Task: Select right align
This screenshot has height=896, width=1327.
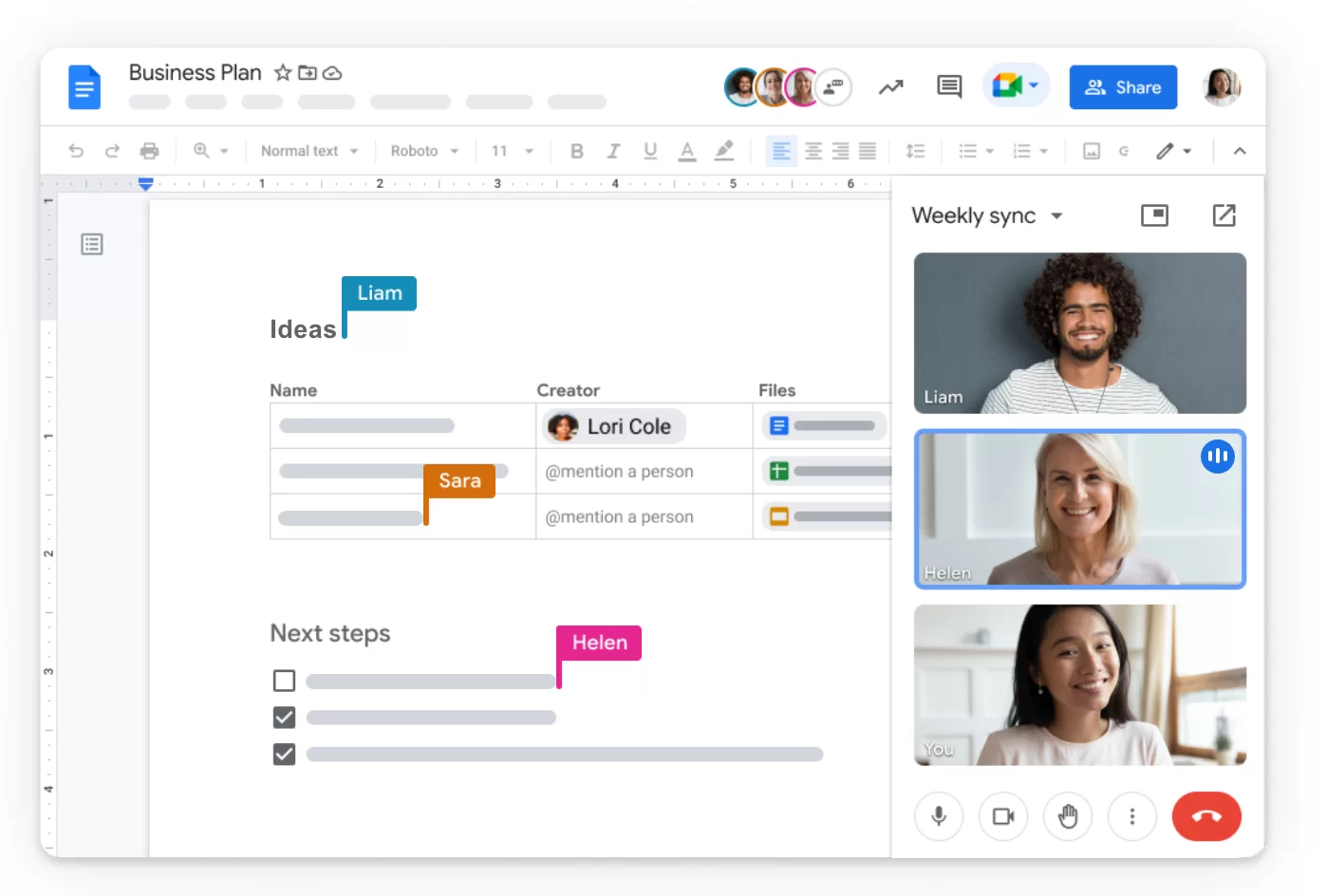Action: tap(840, 151)
